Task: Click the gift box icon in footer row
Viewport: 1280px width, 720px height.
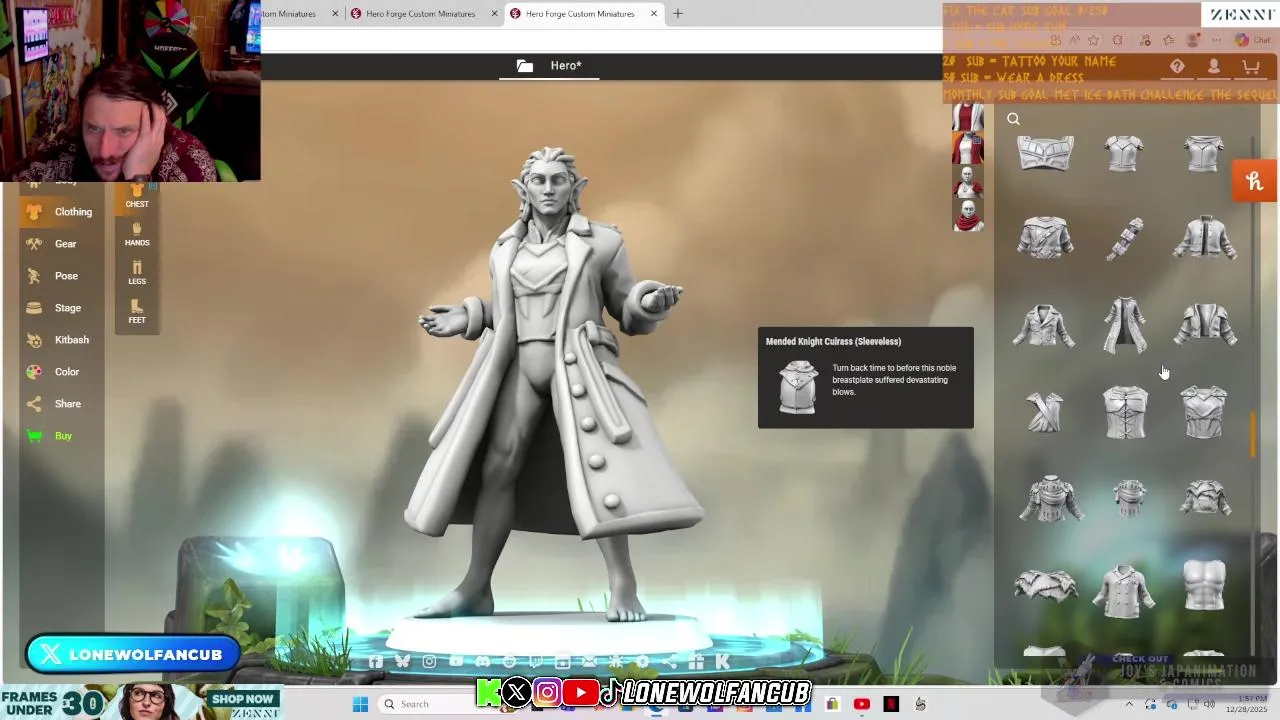Action: (x=696, y=661)
